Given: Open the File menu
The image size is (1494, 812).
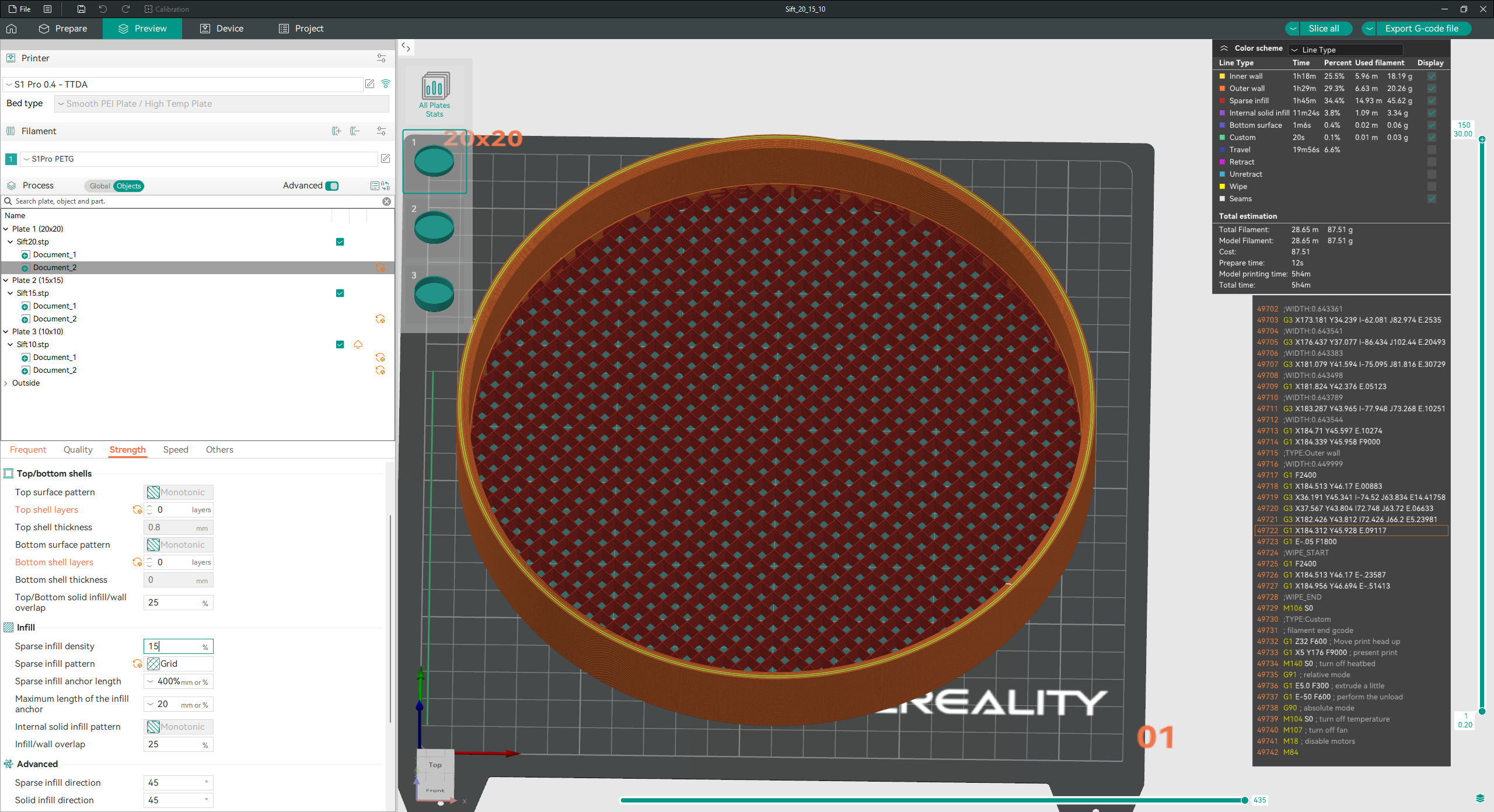Looking at the screenshot, I should [19, 9].
